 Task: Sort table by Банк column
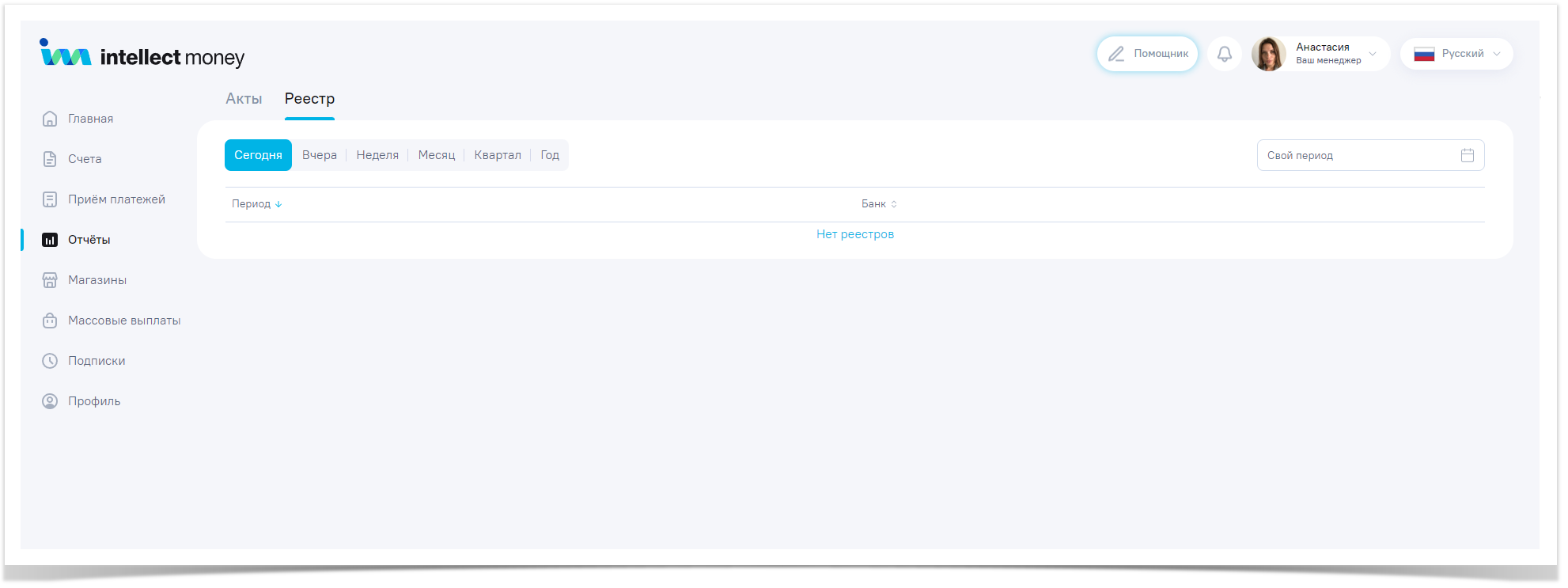tap(878, 204)
